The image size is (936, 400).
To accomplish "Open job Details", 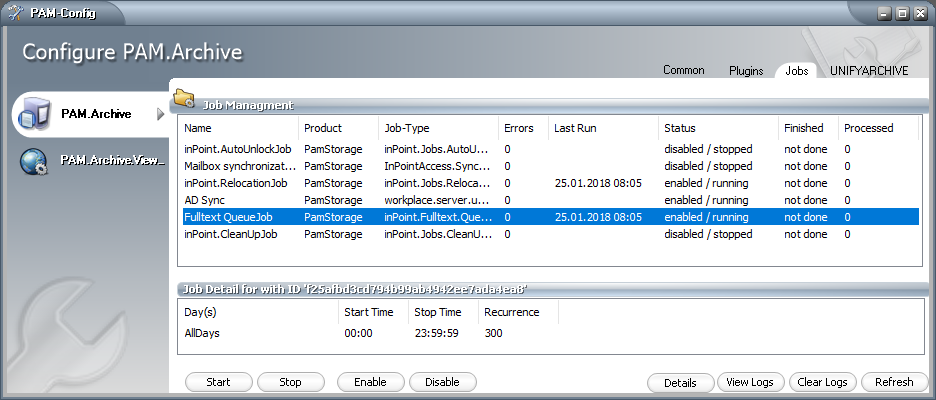I will (681, 383).
